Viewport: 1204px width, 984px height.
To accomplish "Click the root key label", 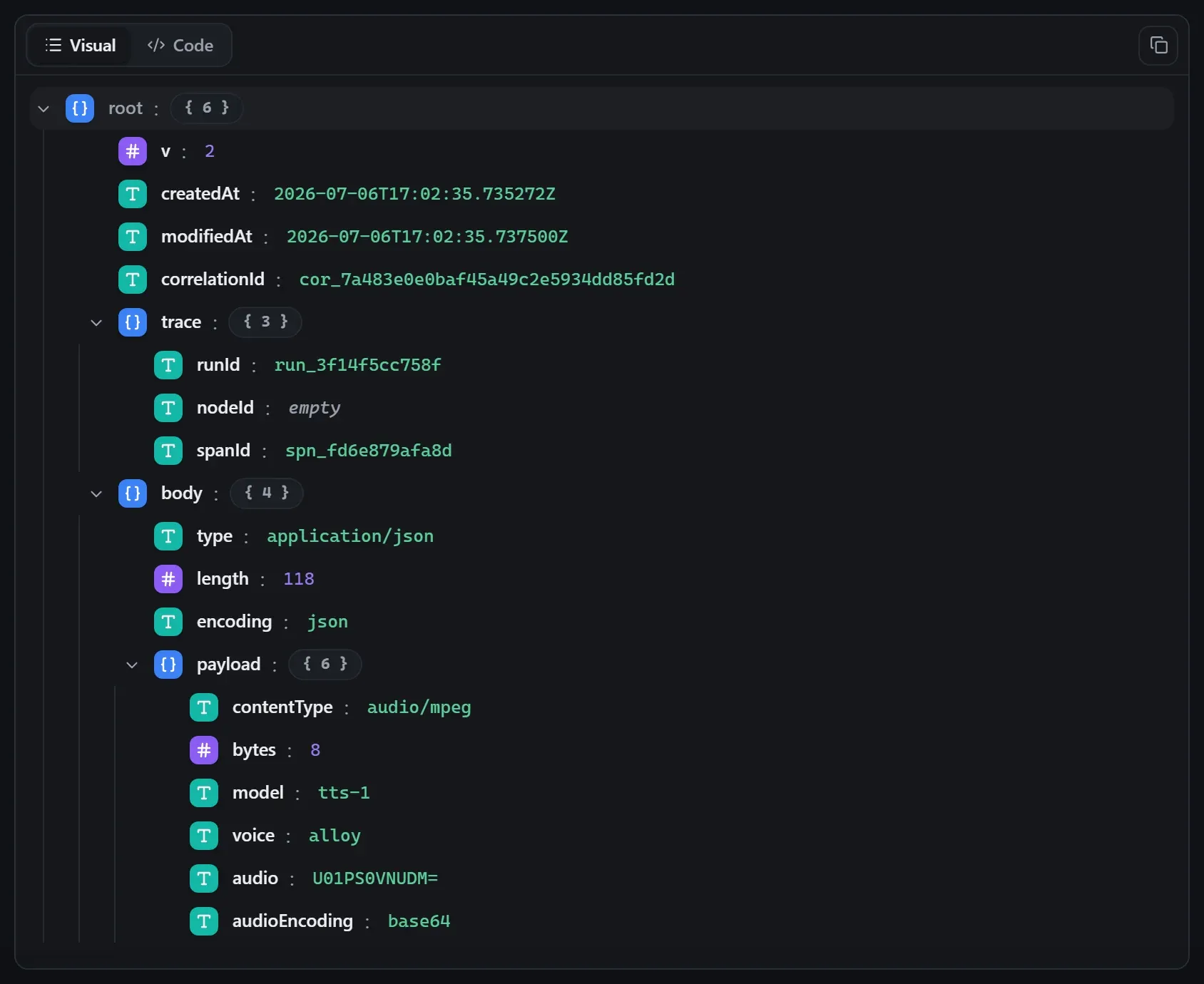I will click(x=126, y=108).
